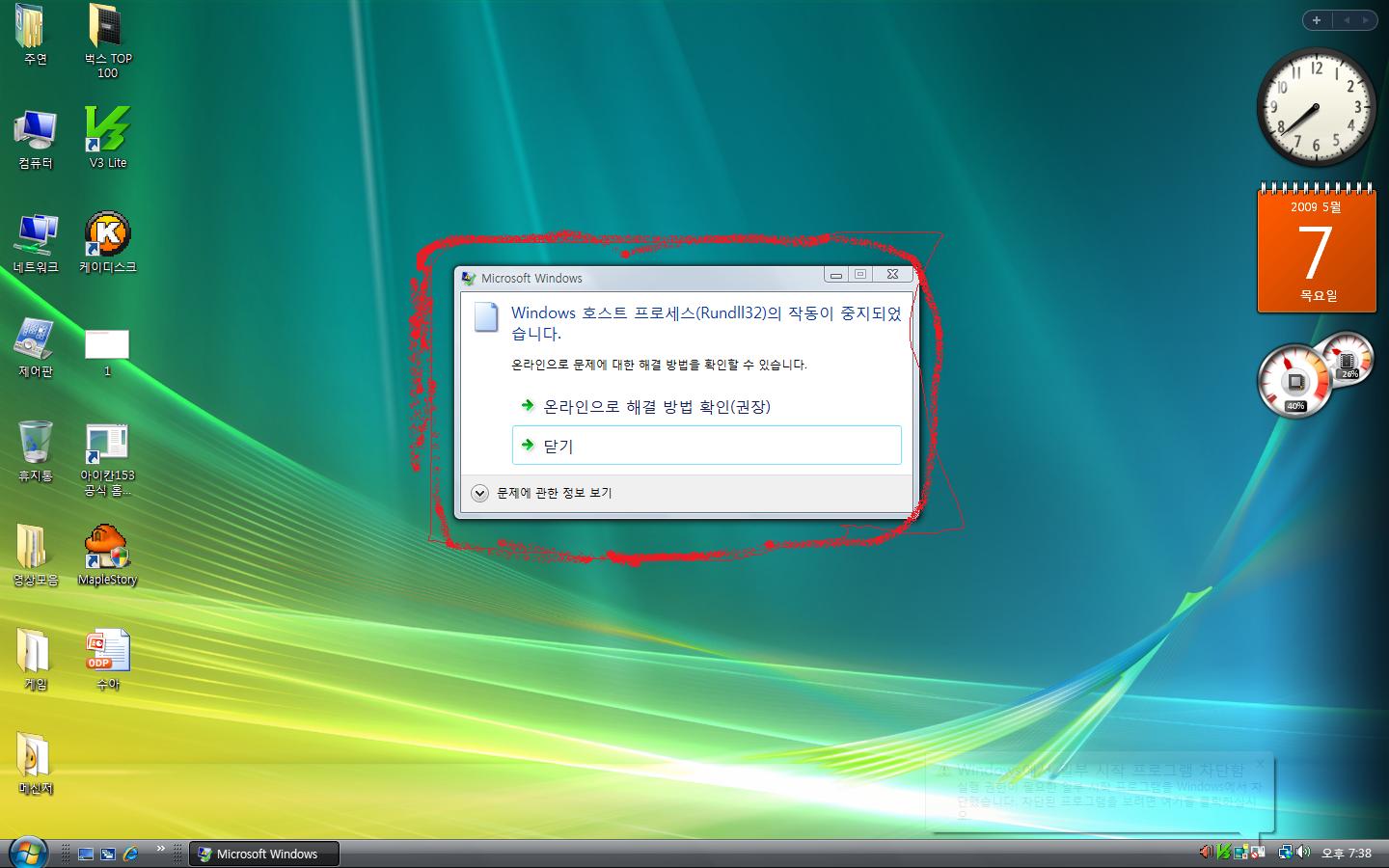Expand hidden Quick Launch items chevron
Viewport: 1389px width, 868px height.
point(160,849)
